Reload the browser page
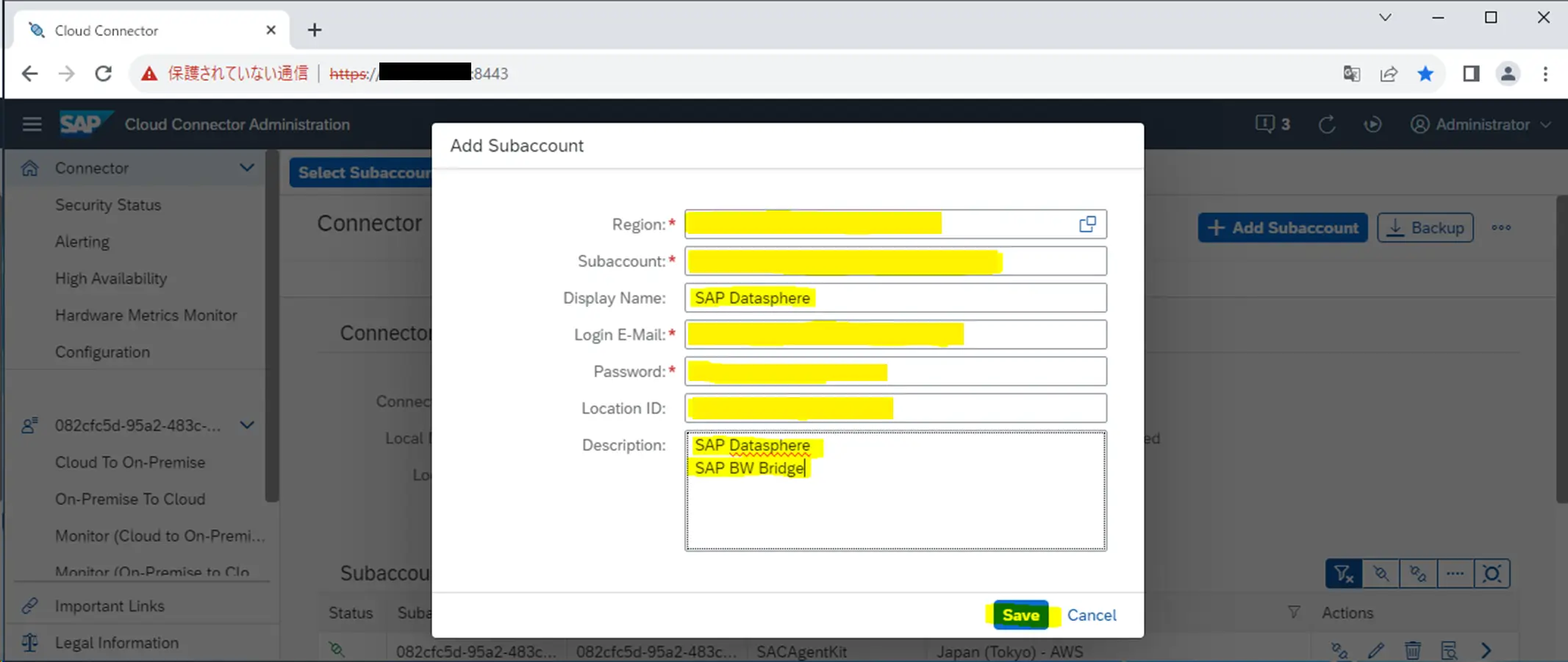 [x=104, y=74]
